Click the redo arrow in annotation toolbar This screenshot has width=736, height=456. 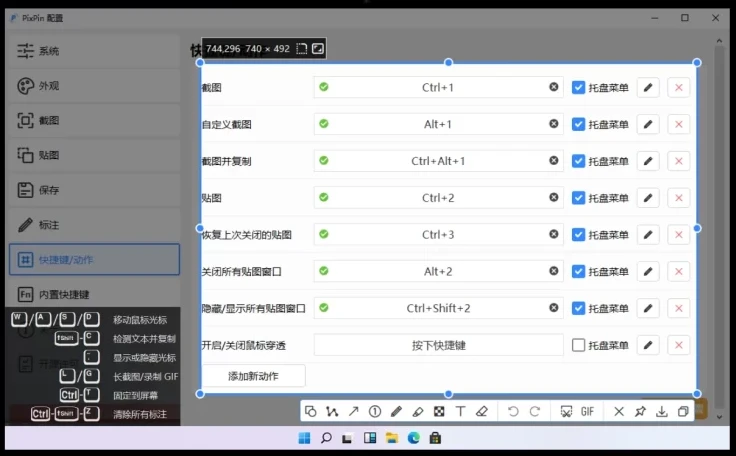(535, 412)
